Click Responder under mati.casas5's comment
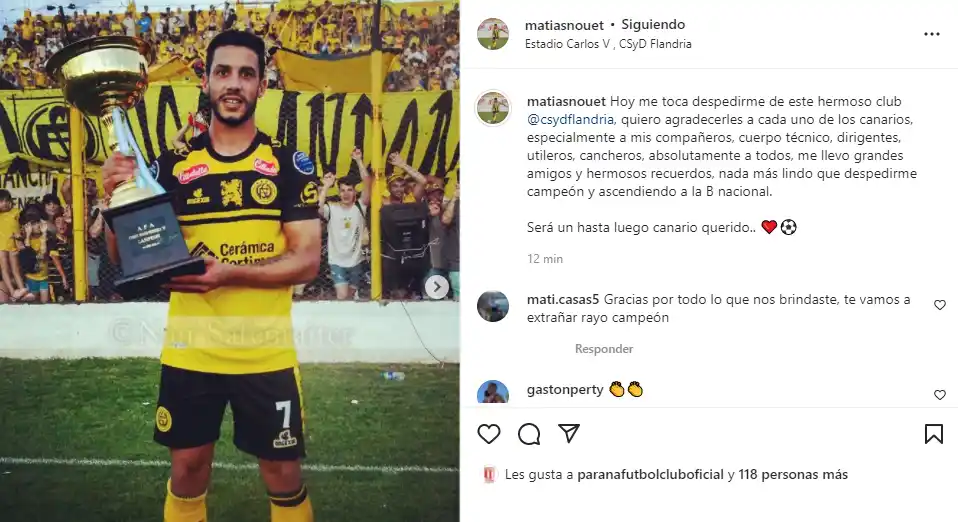The width and height of the screenshot is (958, 522). [604, 349]
